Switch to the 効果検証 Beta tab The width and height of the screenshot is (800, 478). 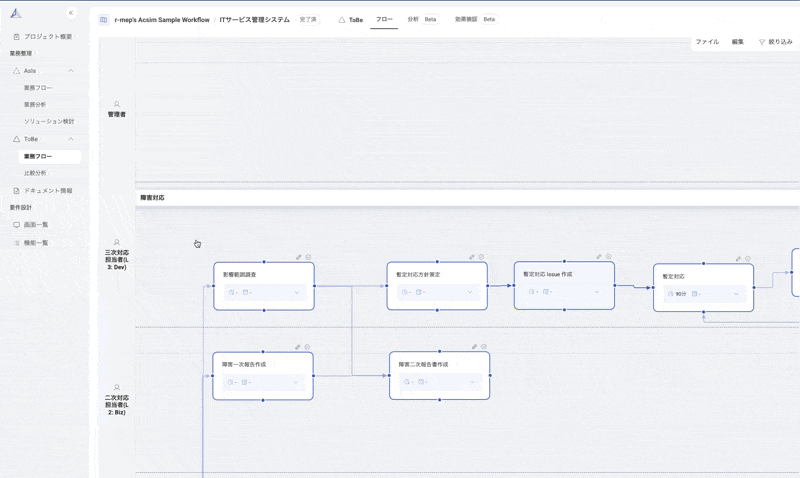tap(475, 19)
